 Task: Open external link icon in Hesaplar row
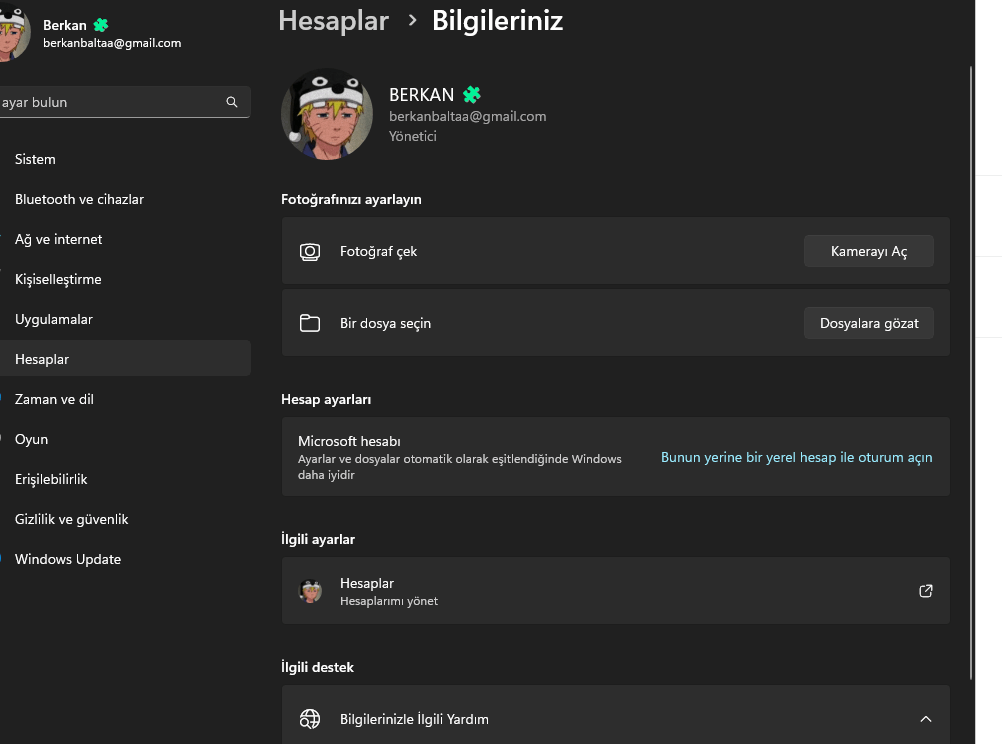(925, 591)
